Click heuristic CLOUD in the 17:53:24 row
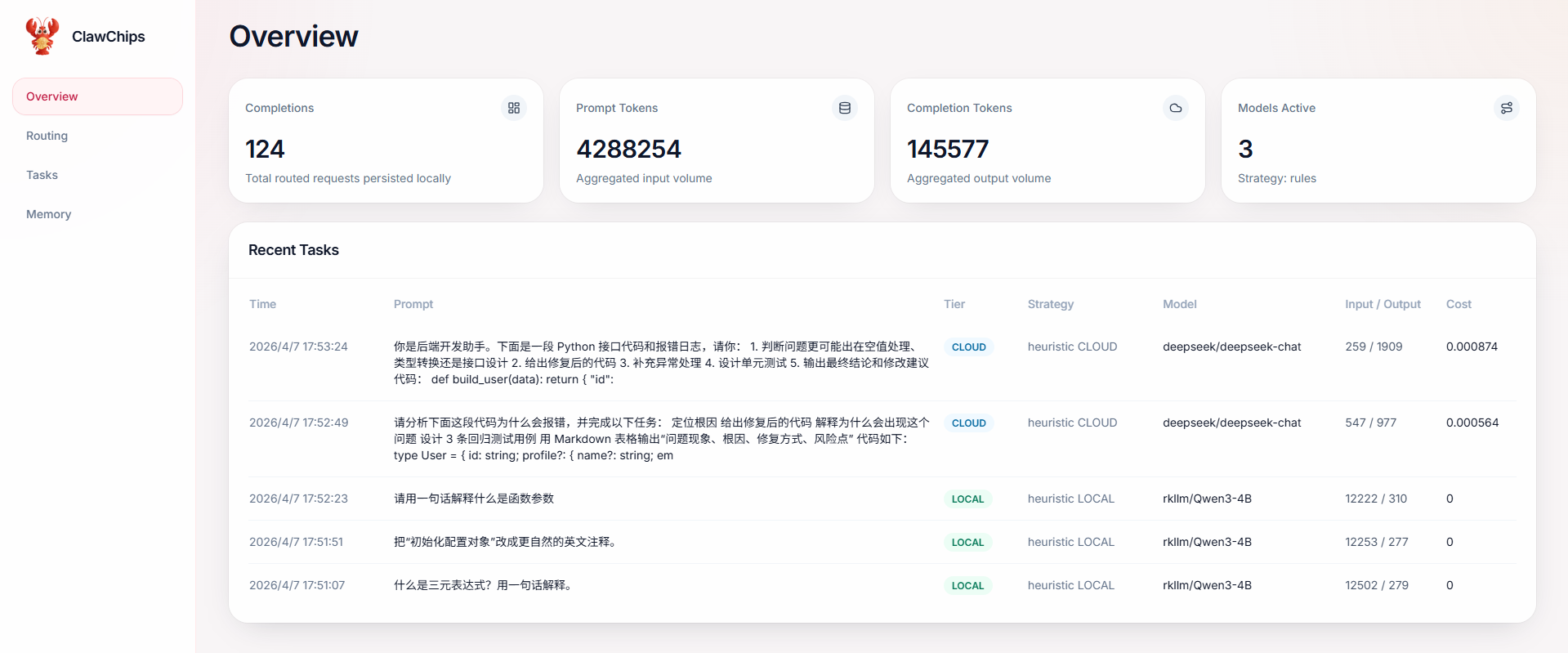Screen dimensions: 1568x653 click(x=1072, y=347)
